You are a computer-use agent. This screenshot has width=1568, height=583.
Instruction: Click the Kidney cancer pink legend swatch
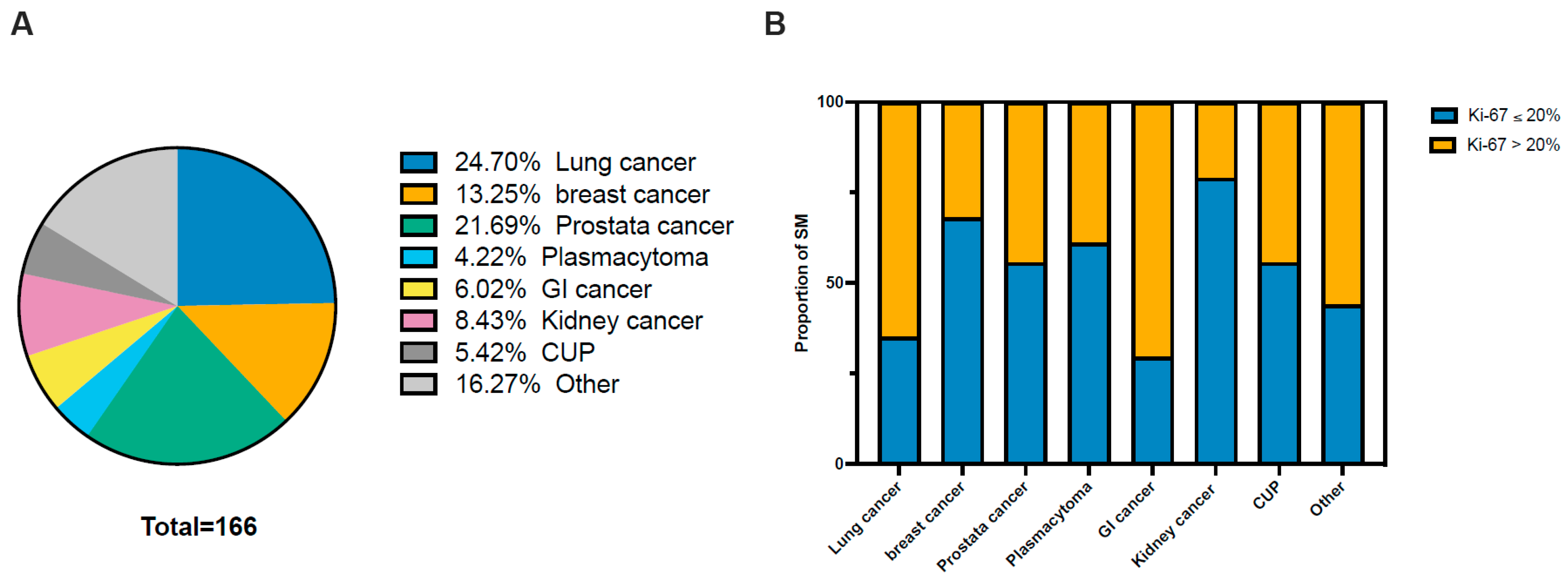418,320
